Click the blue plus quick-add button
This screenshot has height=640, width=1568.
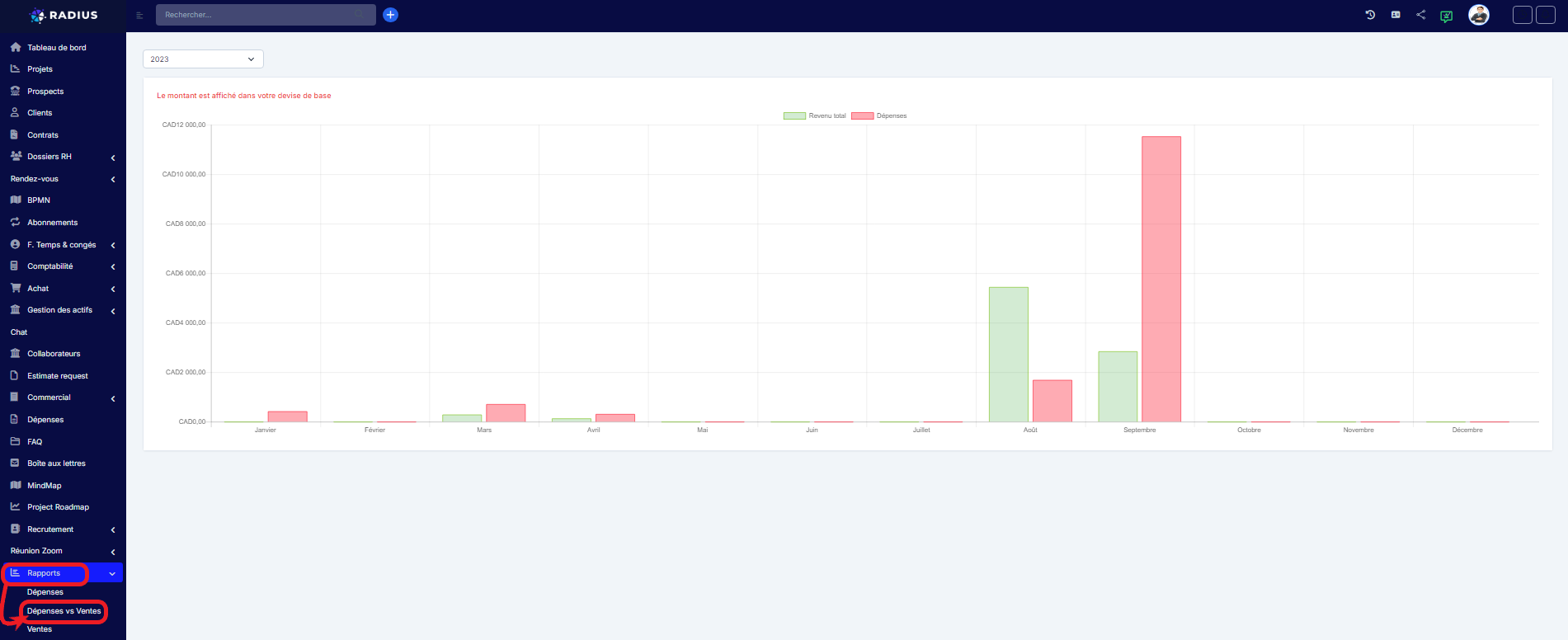pos(391,15)
